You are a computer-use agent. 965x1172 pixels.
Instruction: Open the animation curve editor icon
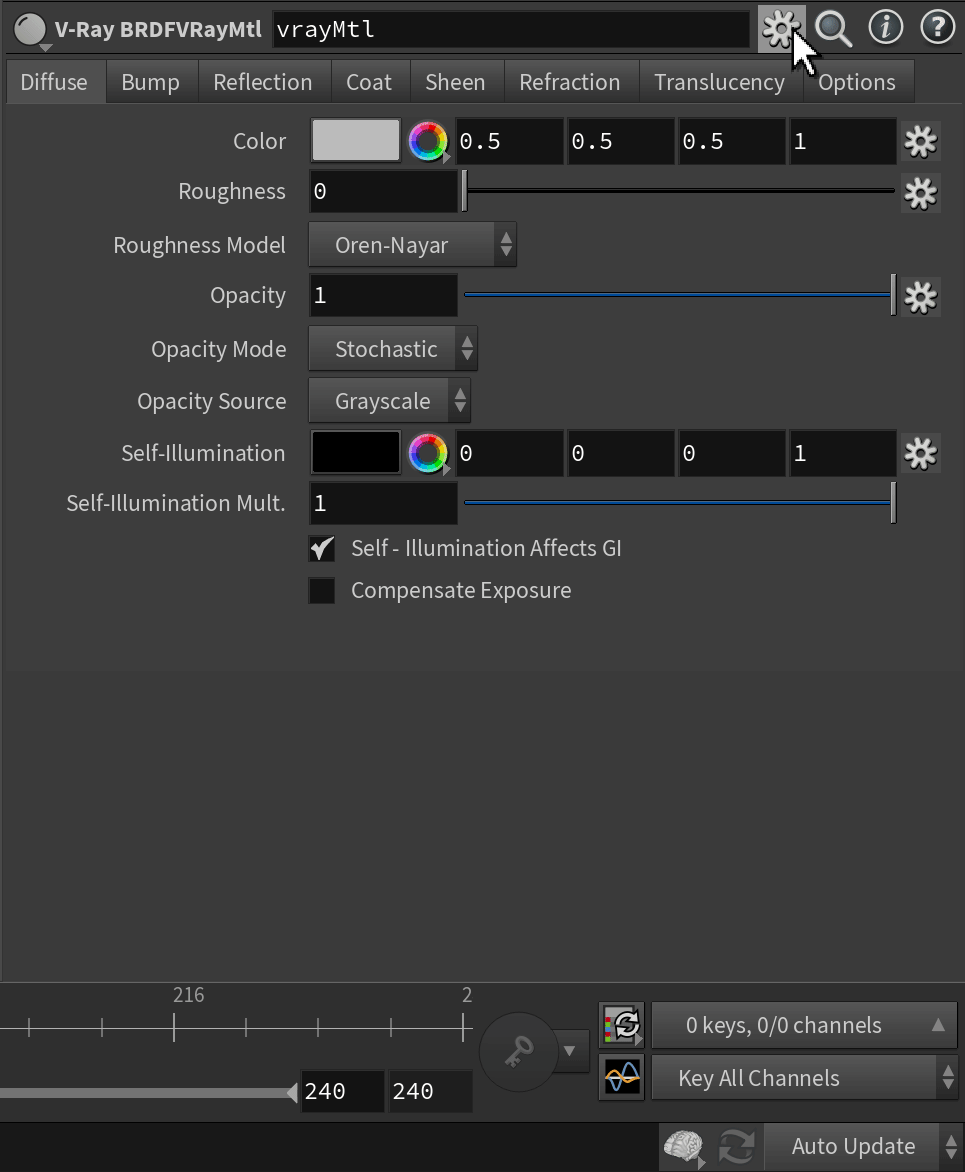point(622,1077)
